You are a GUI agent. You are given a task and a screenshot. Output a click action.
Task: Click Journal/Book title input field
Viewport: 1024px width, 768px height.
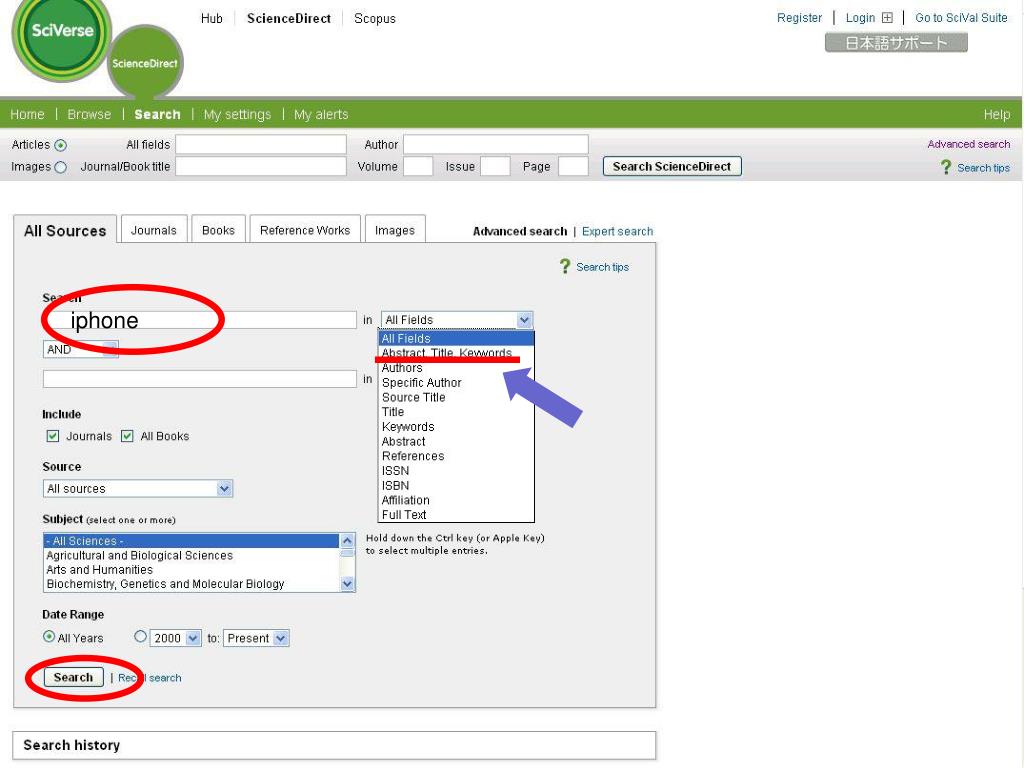coord(261,167)
